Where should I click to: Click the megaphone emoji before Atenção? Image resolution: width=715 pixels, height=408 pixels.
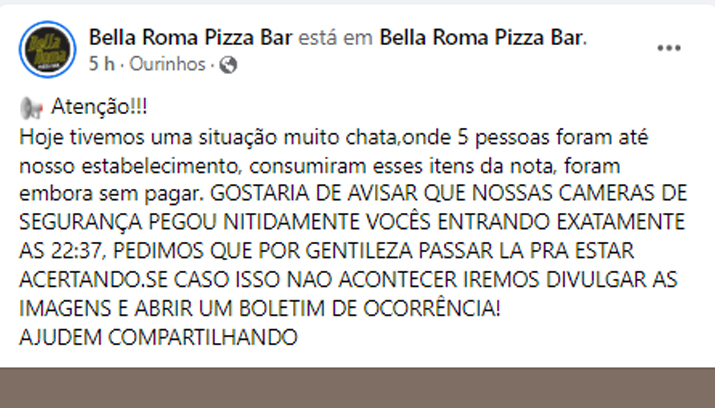[x=31, y=108]
